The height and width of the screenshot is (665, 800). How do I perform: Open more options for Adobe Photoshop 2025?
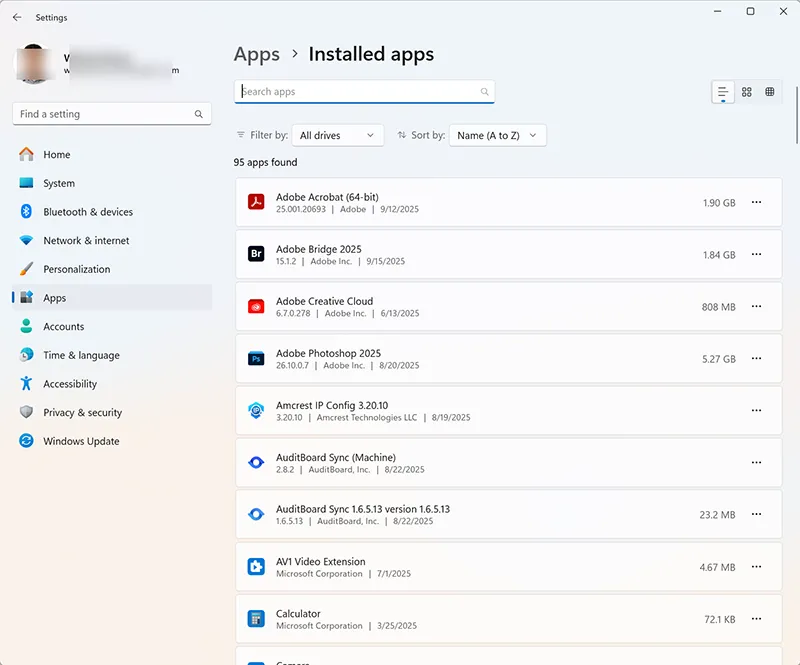[x=757, y=358]
